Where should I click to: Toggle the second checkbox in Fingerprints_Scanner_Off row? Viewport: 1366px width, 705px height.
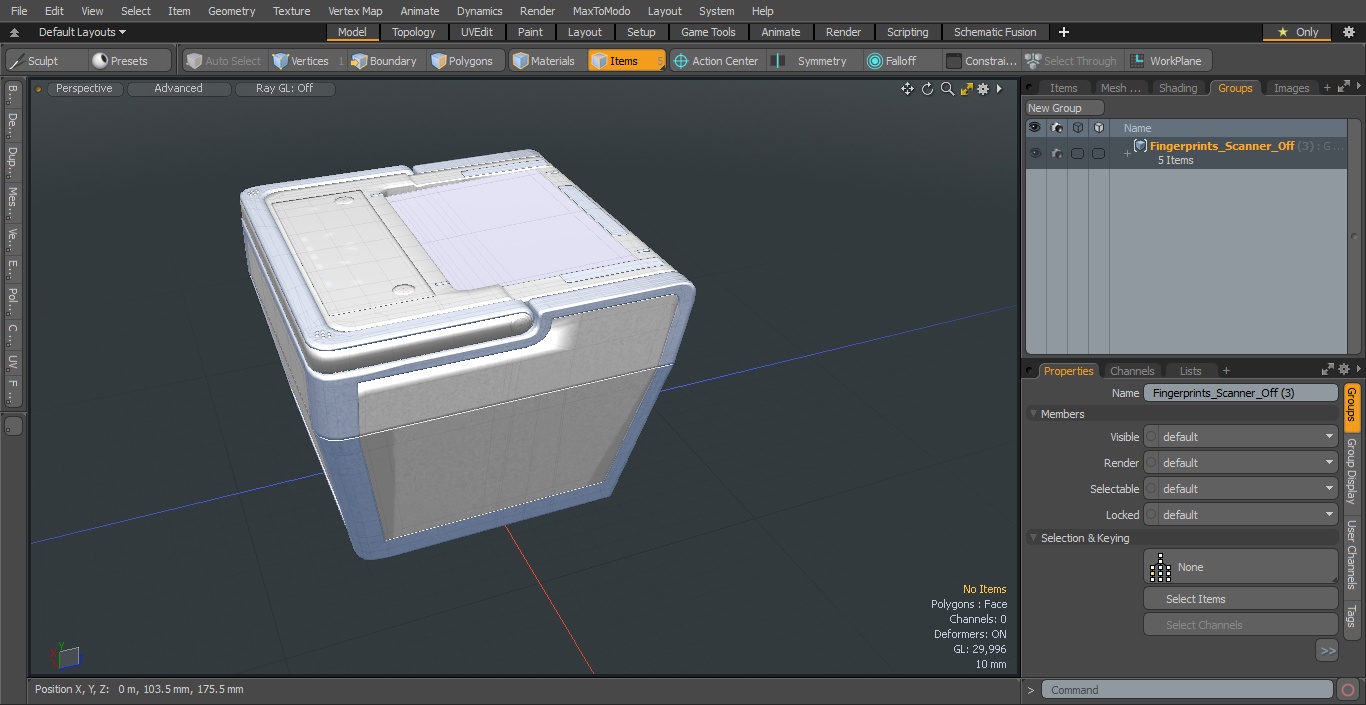point(1098,153)
